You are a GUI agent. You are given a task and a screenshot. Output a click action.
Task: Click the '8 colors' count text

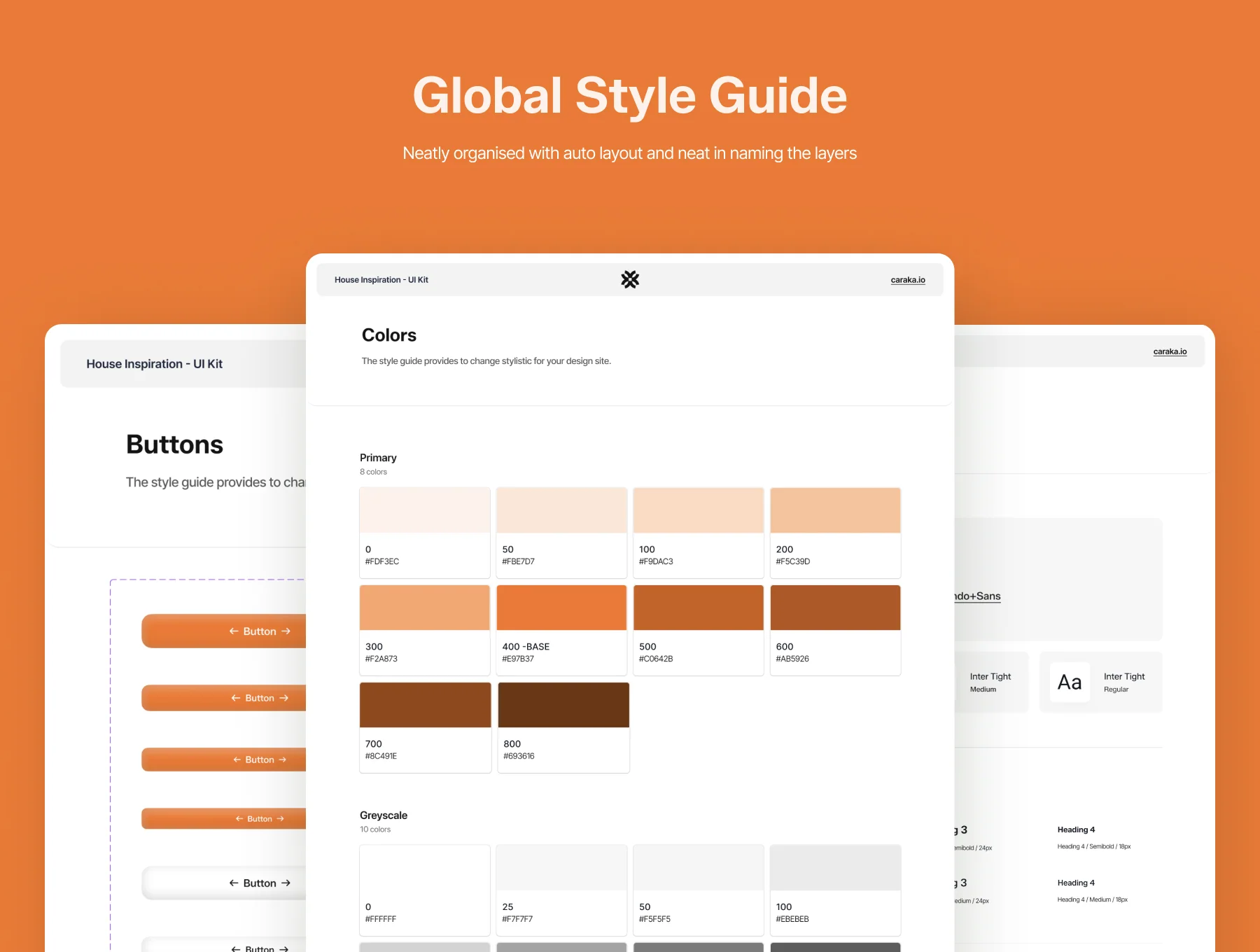(373, 472)
